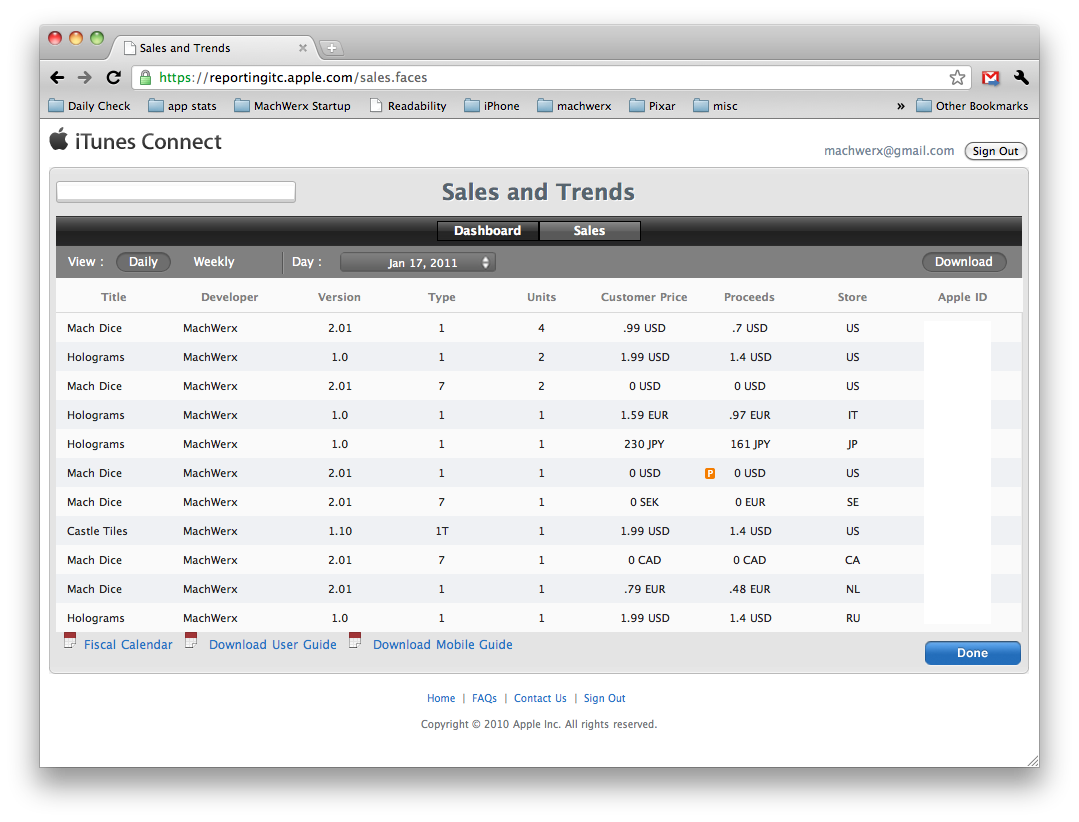Screen dimensions: 1079x822
Task: Open the Day date dropdown
Action: 418,262
